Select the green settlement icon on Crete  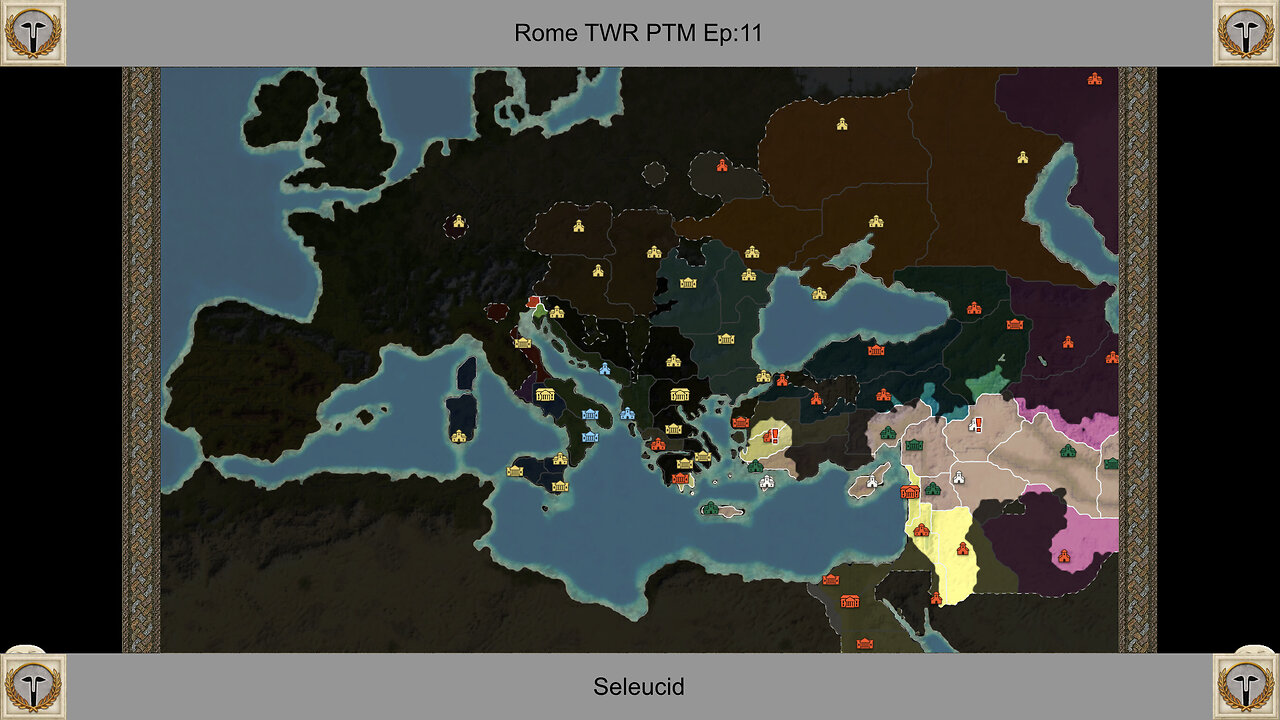pyautogui.click(x=710, y=508)
